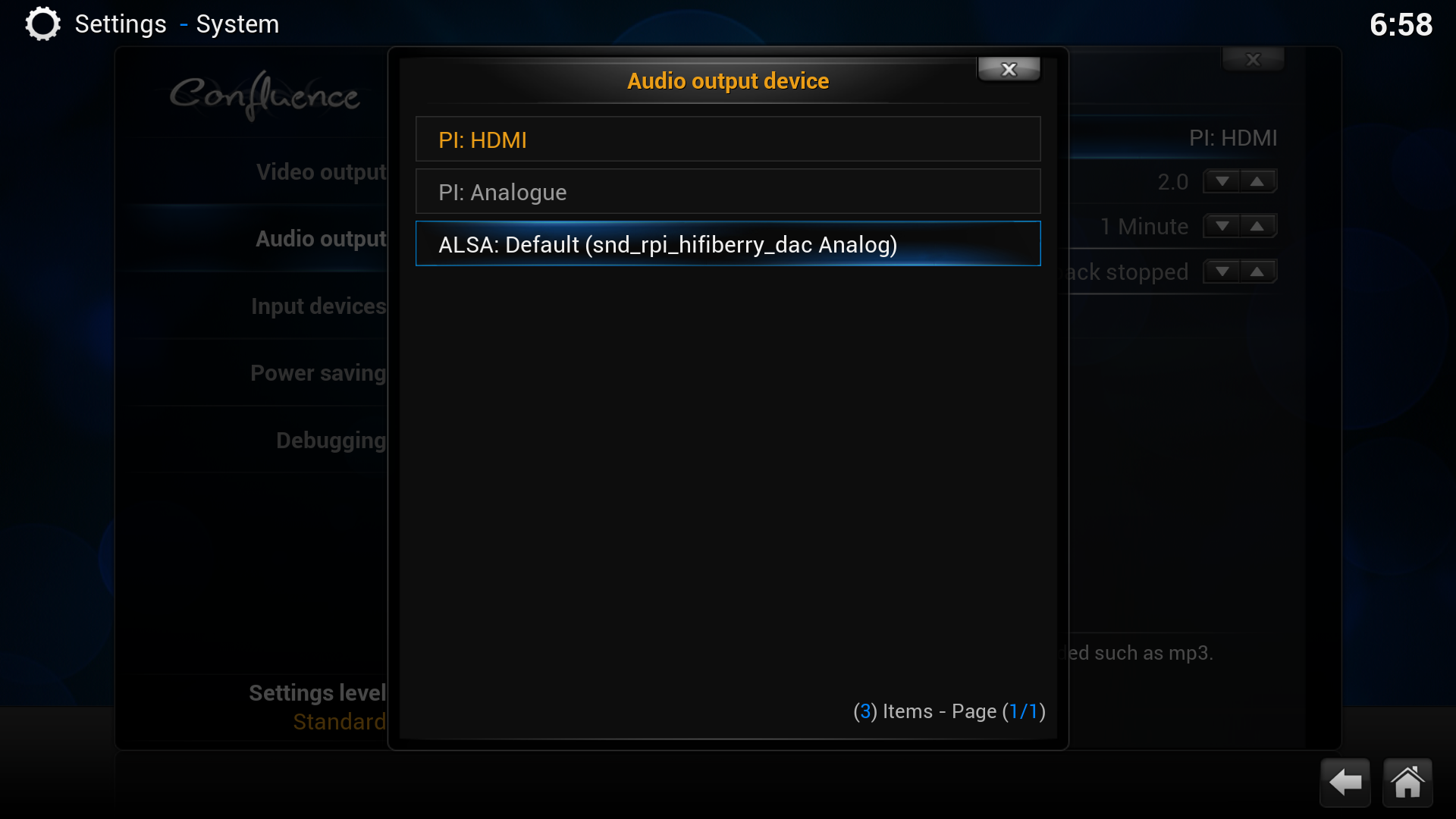Close the System settings window behind dialog
1456x819 pixels.
tap(1253, 59)
